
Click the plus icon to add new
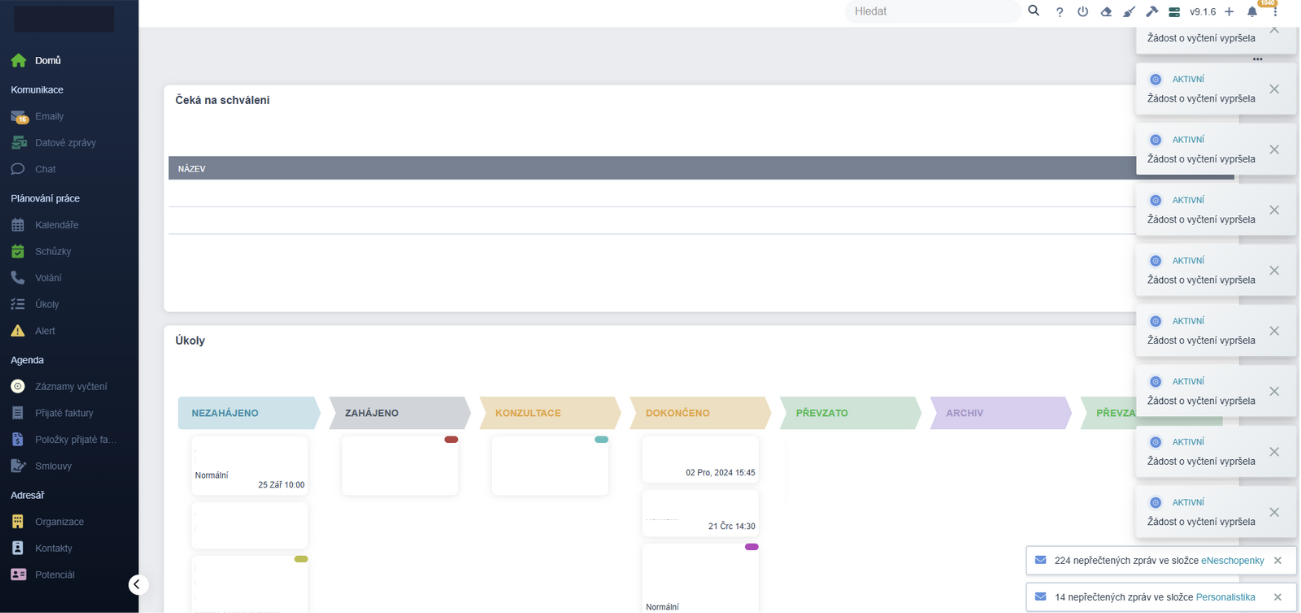click(x=1229, y=12)
